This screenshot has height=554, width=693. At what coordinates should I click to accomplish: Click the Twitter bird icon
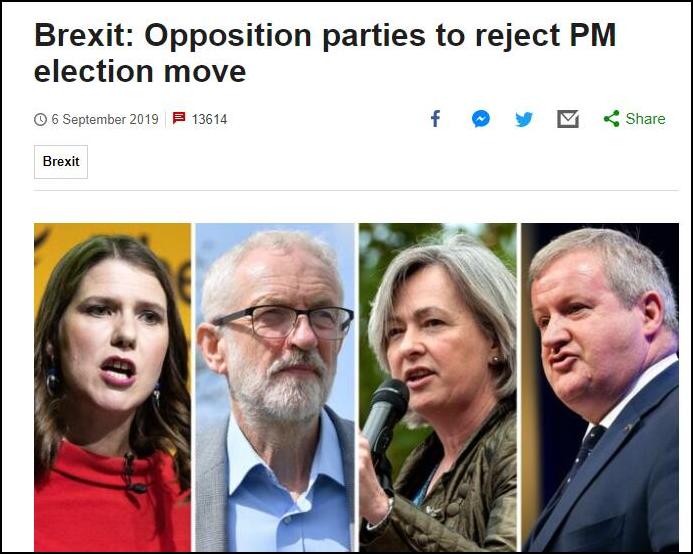[524, 119]
